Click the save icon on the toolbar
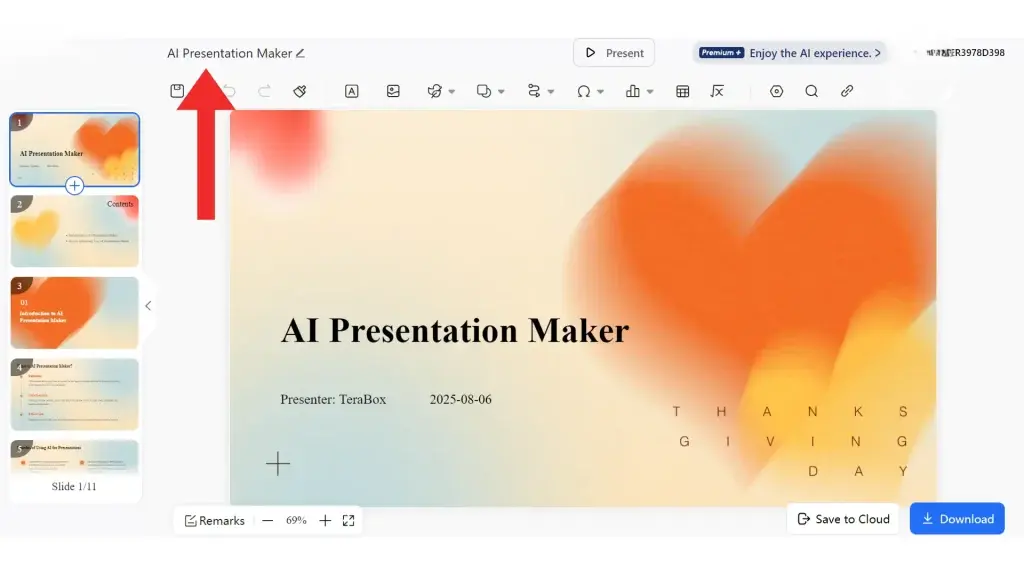The height and width of the screenshot is (576, 1024). pos(177,91)
